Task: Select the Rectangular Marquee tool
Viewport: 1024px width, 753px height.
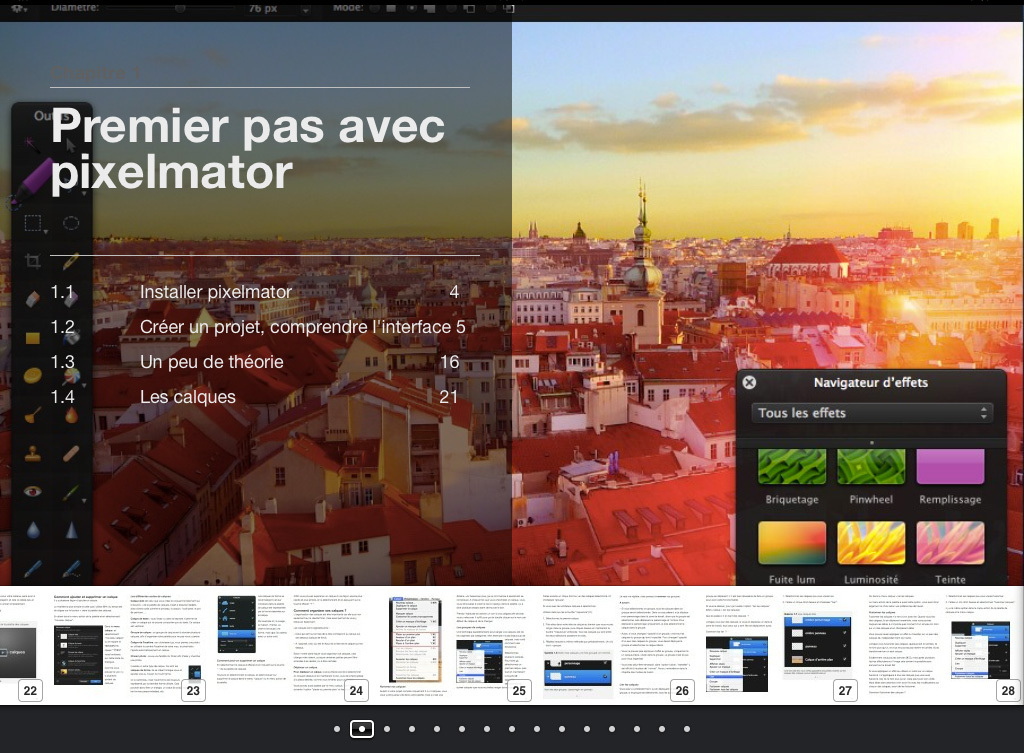Action: (x=33, y=223)
